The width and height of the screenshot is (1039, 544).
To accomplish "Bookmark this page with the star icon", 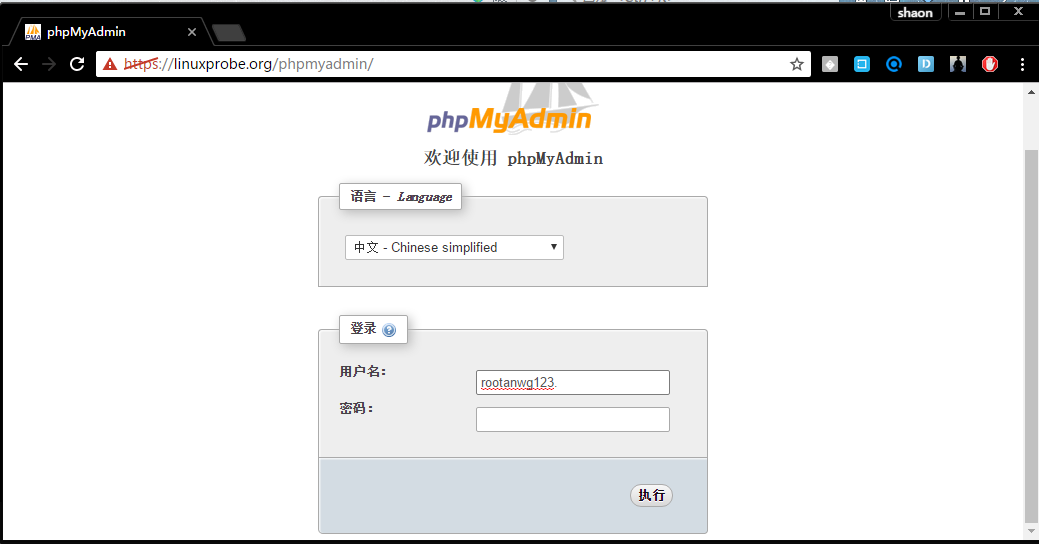I will tap(796, 64).
